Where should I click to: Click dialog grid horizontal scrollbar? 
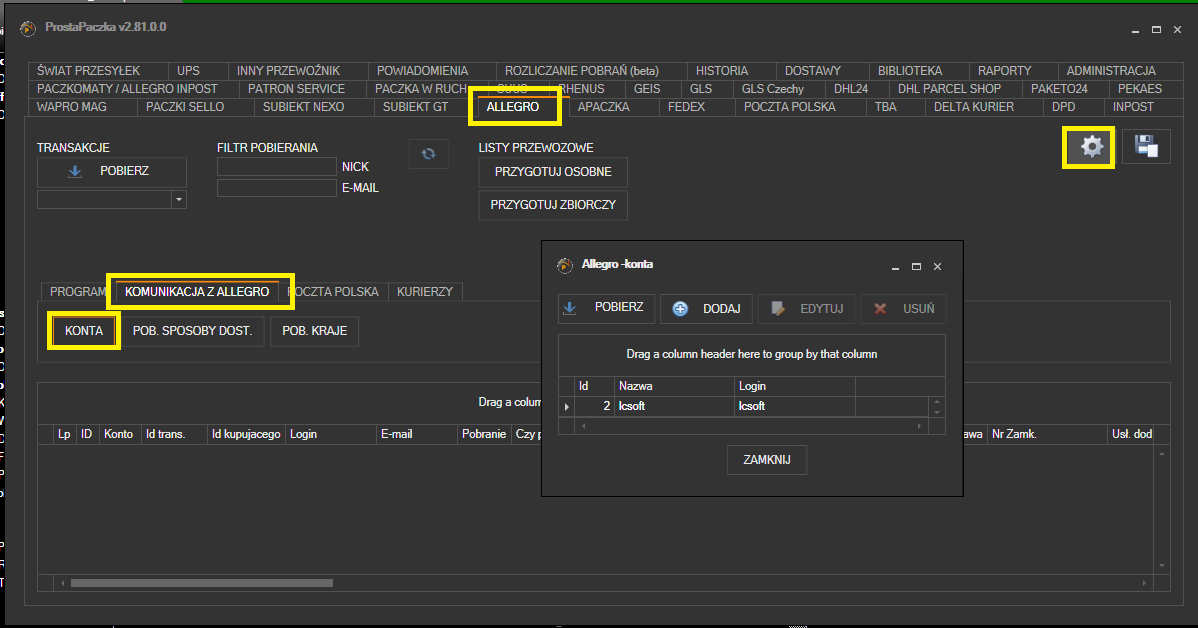752,426
